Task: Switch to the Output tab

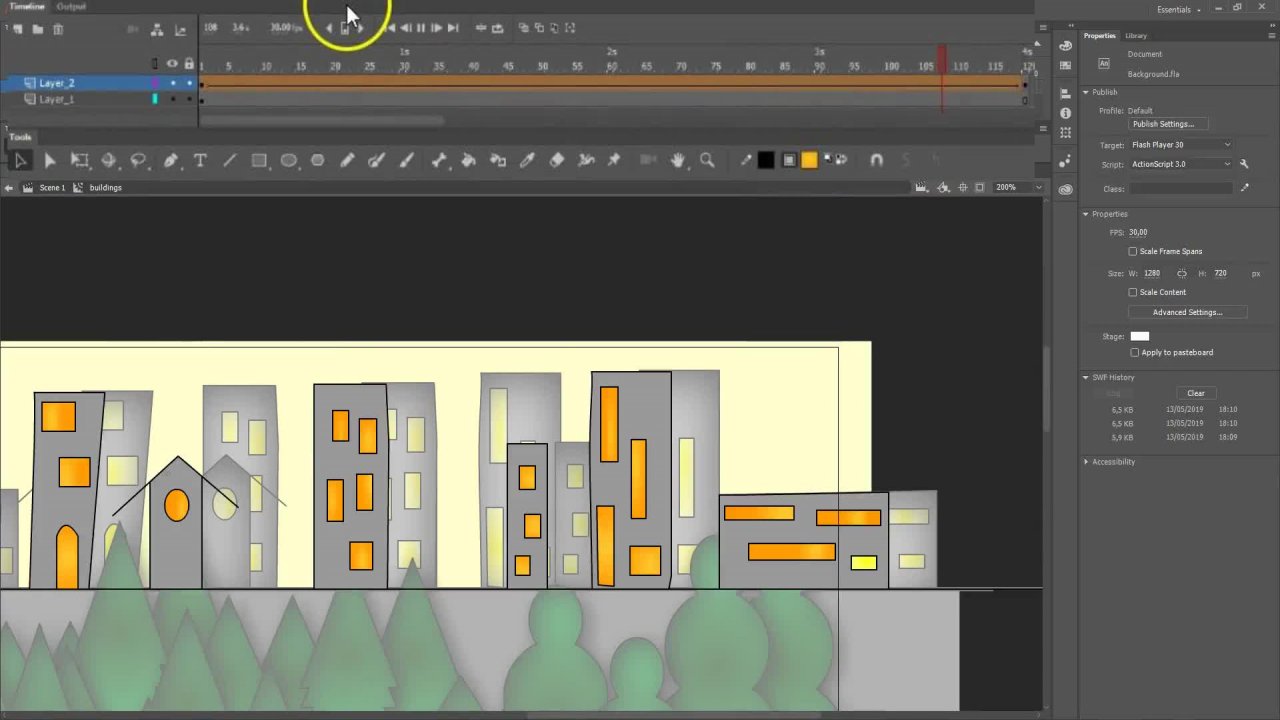Action: point(71,7)
